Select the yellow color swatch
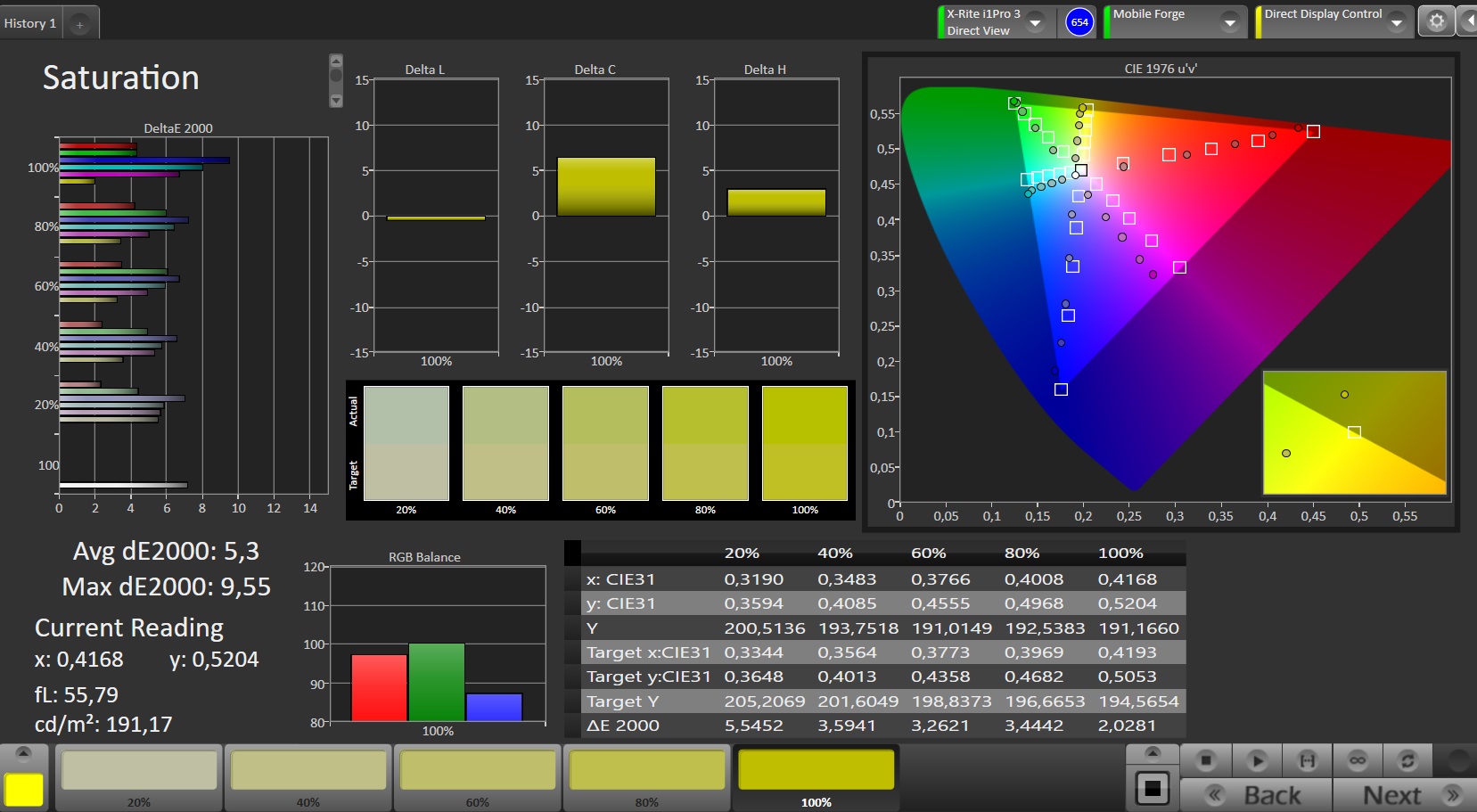This screenshot has height=812, width=1477. (x=24, y=790)
